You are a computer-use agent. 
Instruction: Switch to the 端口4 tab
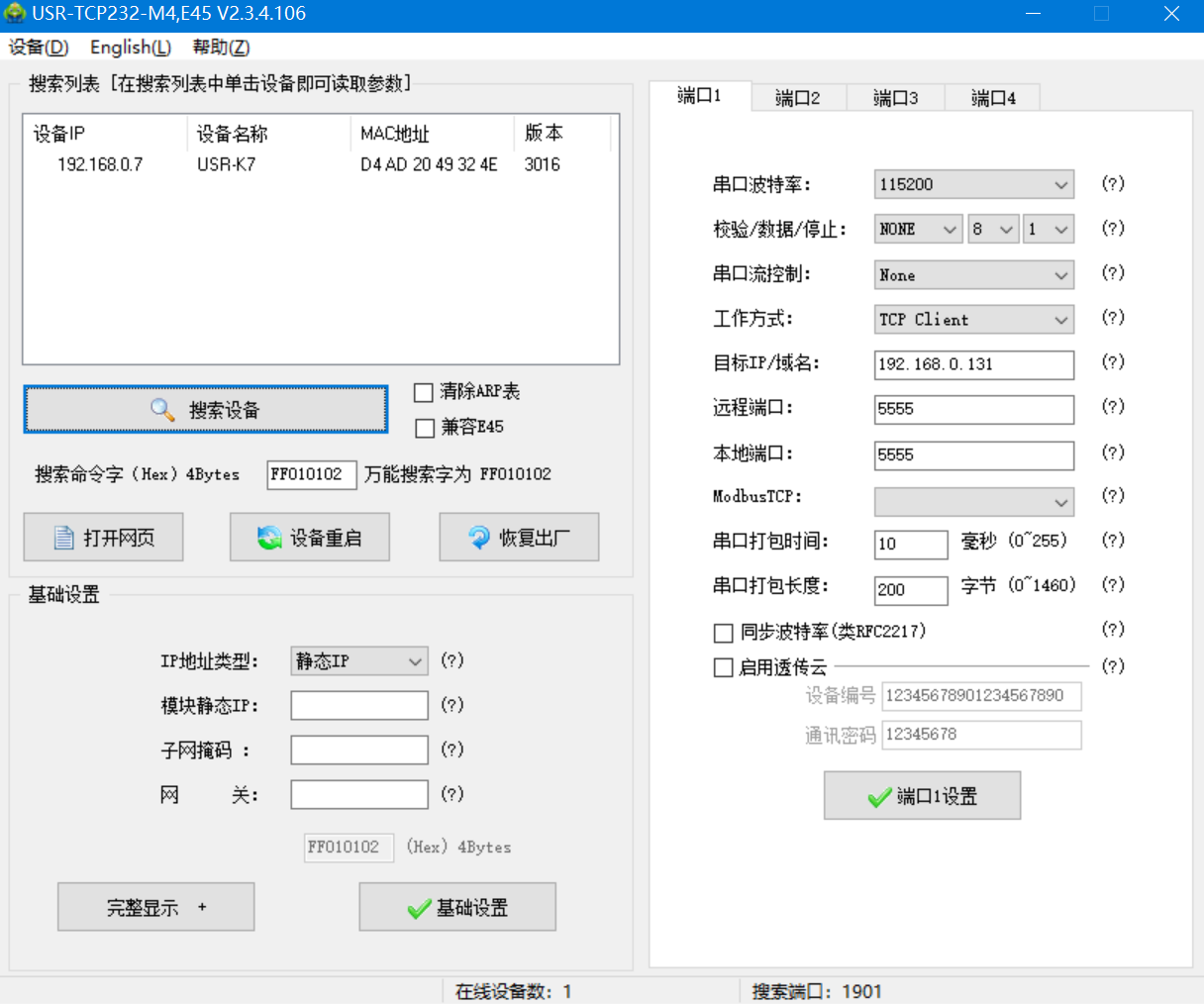coord(993,98)
